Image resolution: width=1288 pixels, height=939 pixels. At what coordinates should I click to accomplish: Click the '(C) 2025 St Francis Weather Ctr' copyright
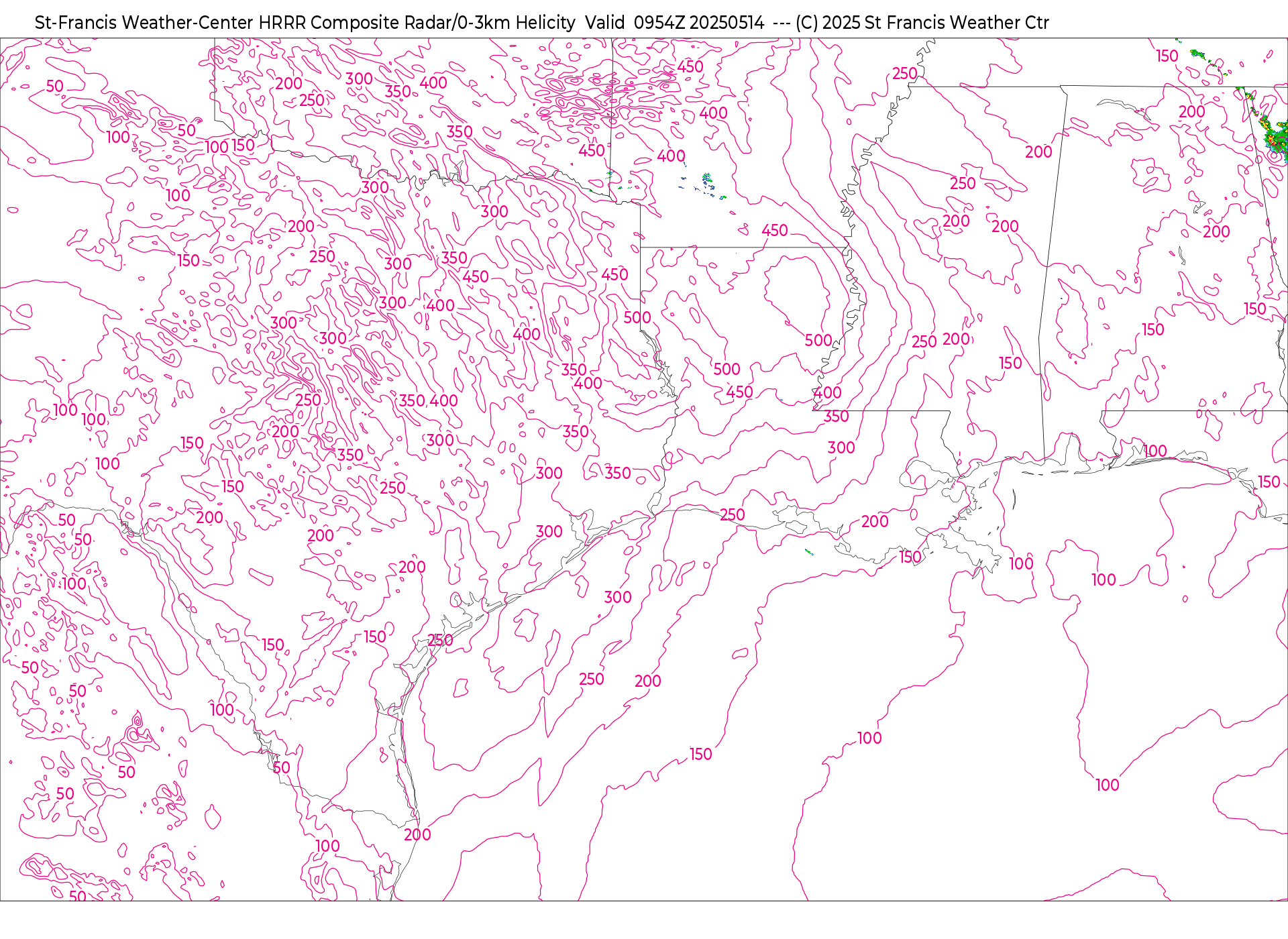pos(922,23)
